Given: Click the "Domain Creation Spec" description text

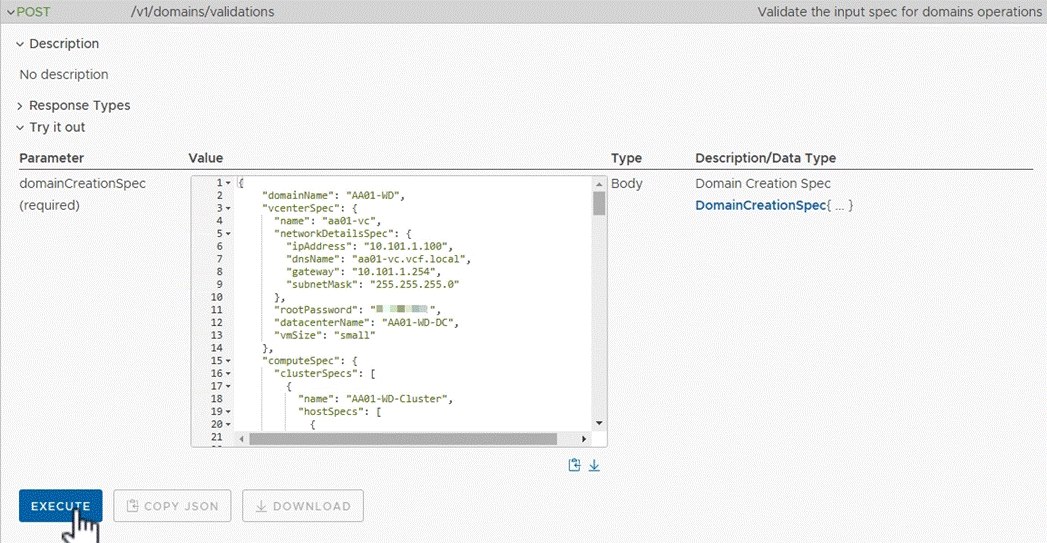Looking at the screenshot, I should tap(763, 184).
